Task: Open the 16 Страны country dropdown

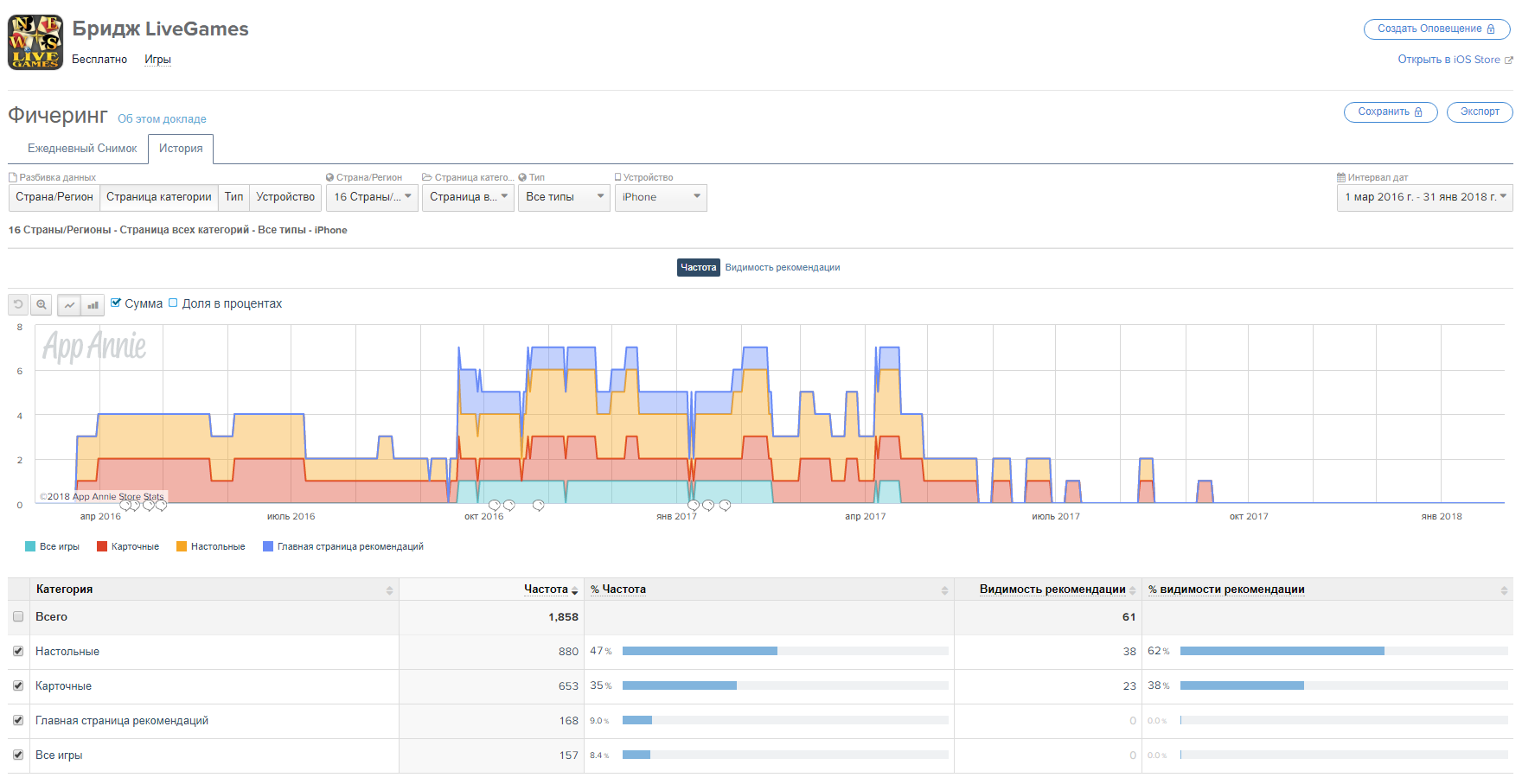Action: point(372,197)
